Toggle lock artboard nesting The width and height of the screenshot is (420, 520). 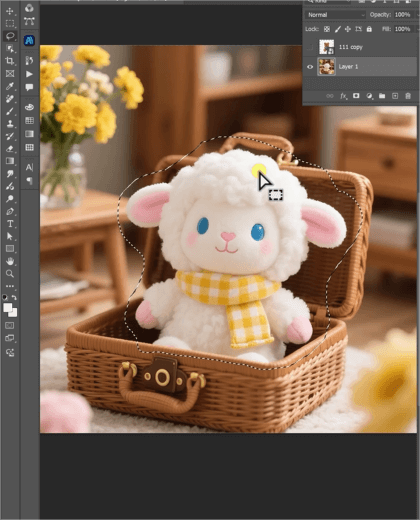[x=358, y=29]
